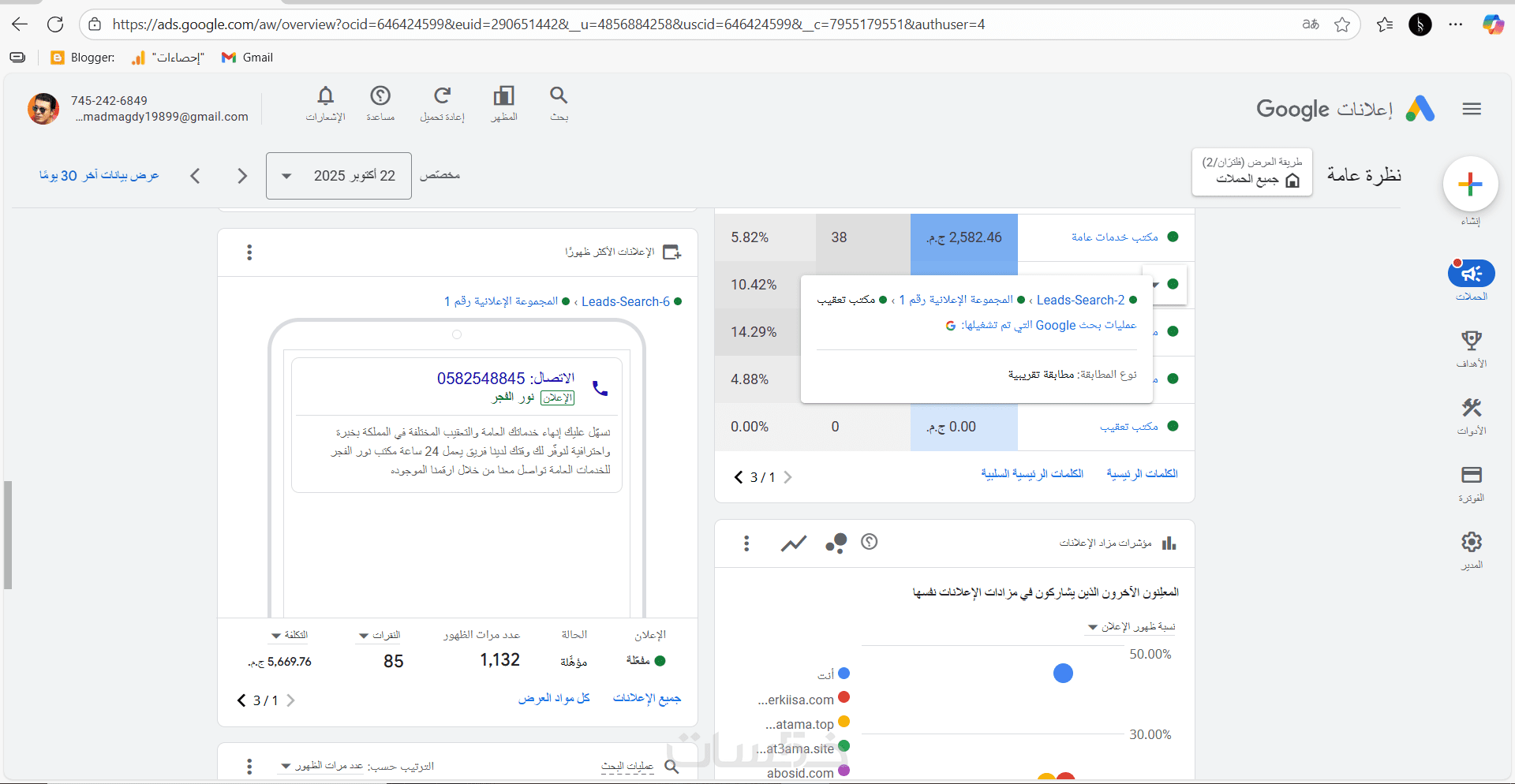Click the جميع الإعلانات link

[647, 698]
